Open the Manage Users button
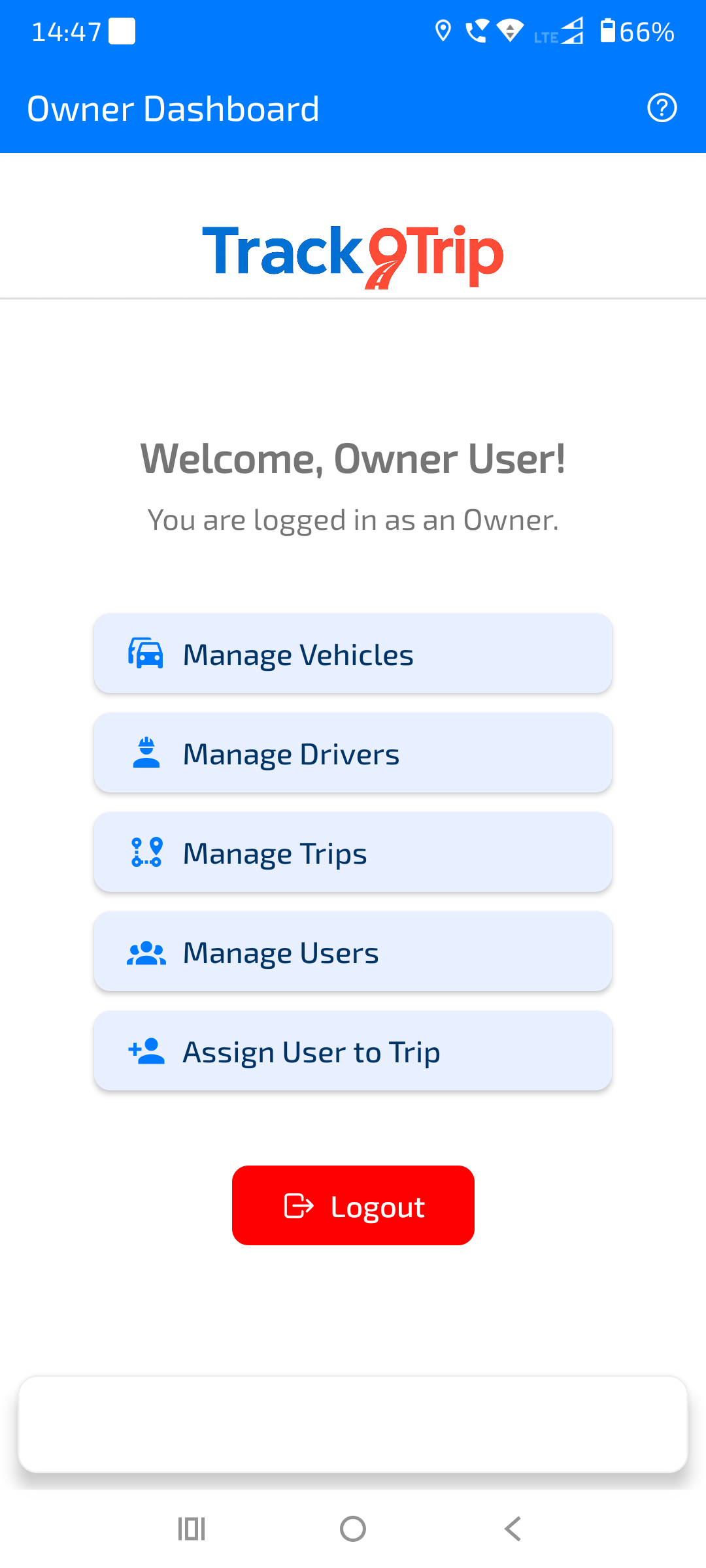 click(x=353, y=951)
